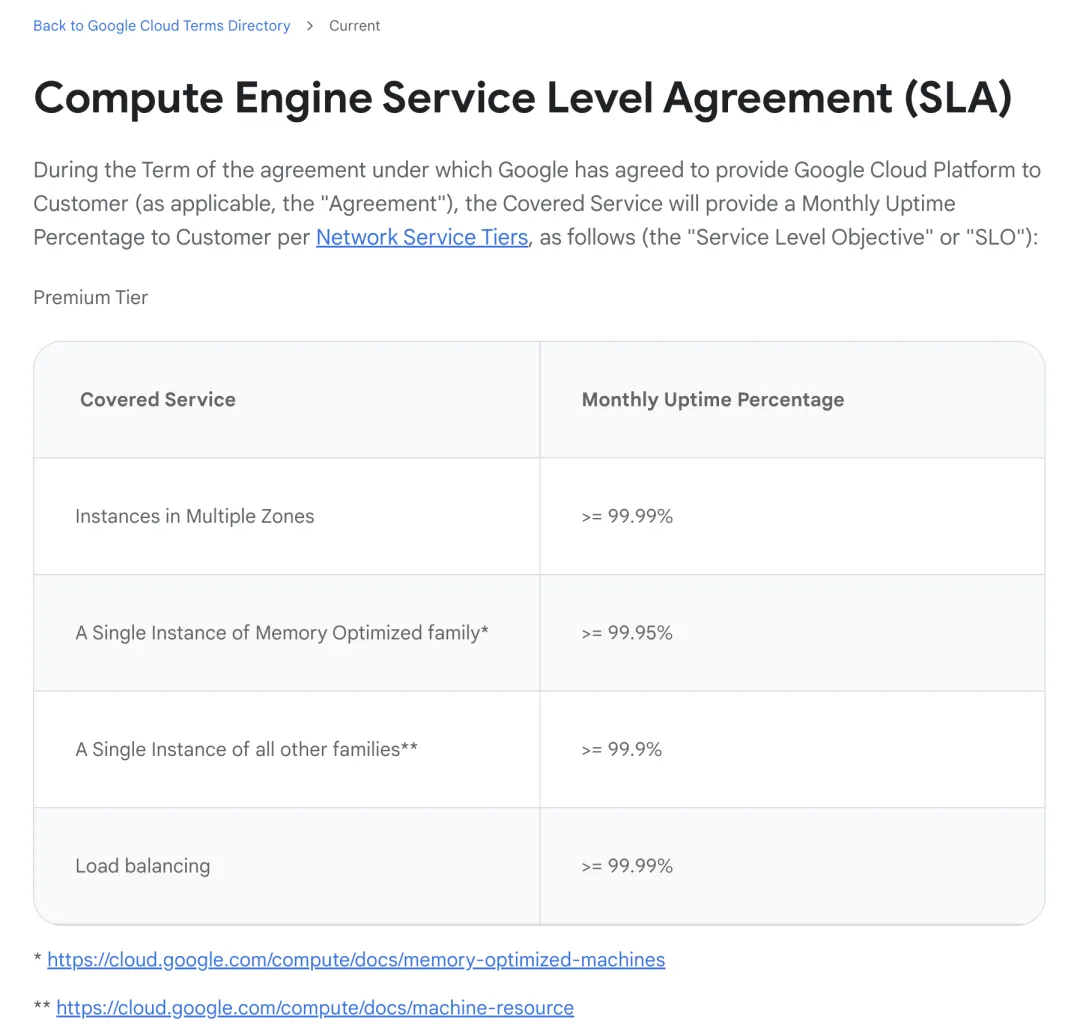Open Back to Google Cloud Terms Directory link

pos(162,26)
